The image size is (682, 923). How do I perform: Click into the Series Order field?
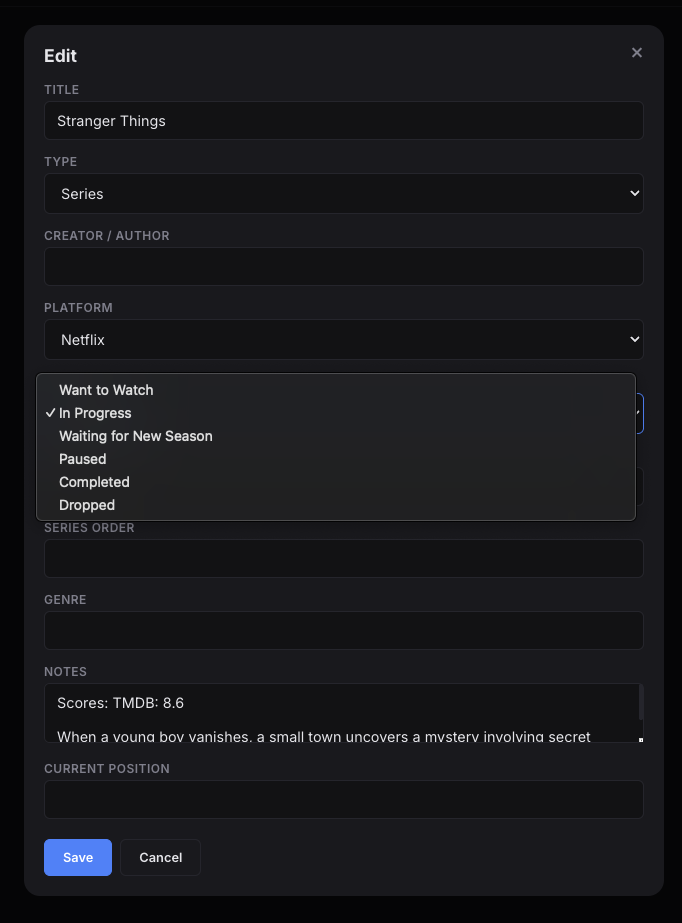click(x=343, y=559)
